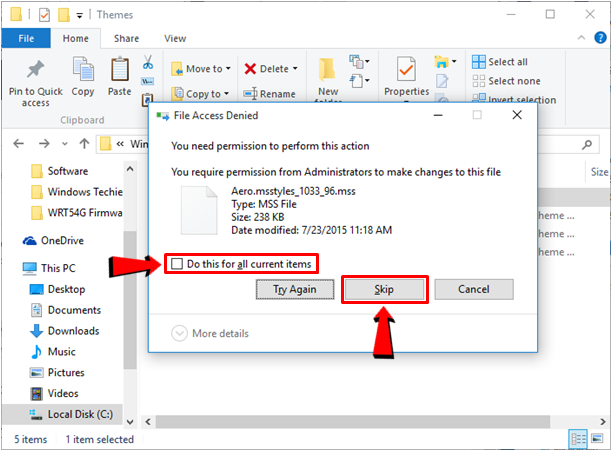Click the Pin to Quick access icon
612x451 pixels.
36,70
